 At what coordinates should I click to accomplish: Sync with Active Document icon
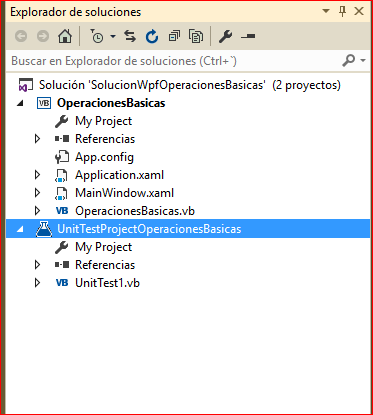(x=130, y=36)
